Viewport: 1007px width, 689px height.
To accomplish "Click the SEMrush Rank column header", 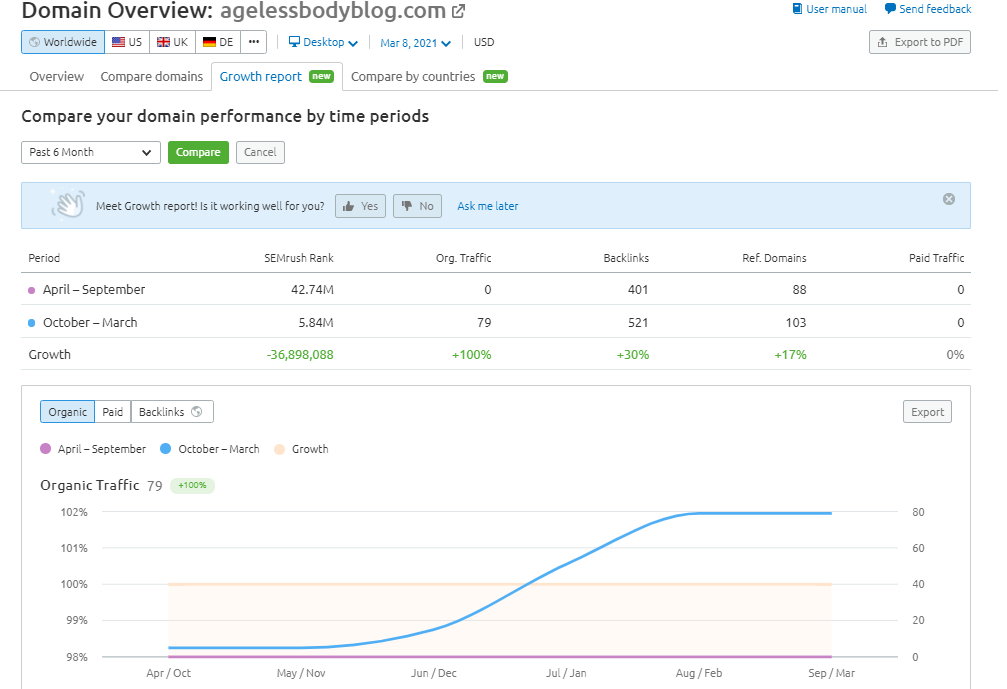I will [299, 258].
